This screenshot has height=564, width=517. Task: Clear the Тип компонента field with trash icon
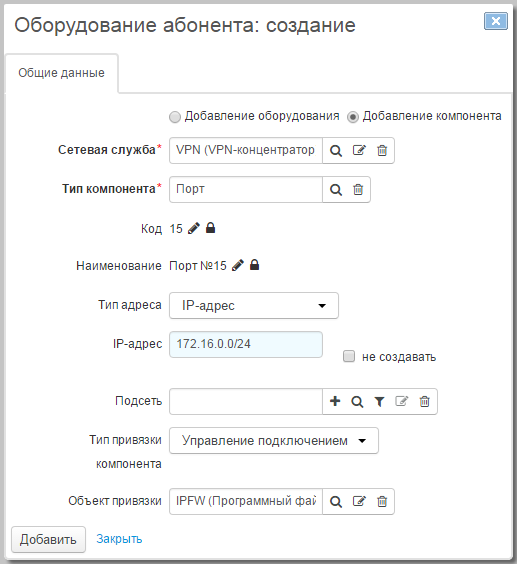(358, 190)
